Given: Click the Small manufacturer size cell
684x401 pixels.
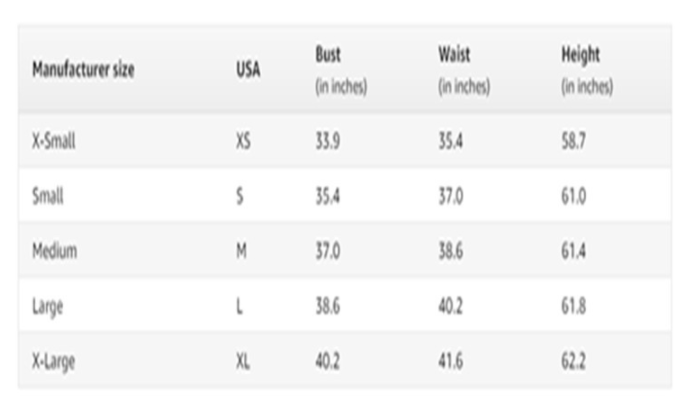Looking at the screenshot, I should tap(48, 196).
